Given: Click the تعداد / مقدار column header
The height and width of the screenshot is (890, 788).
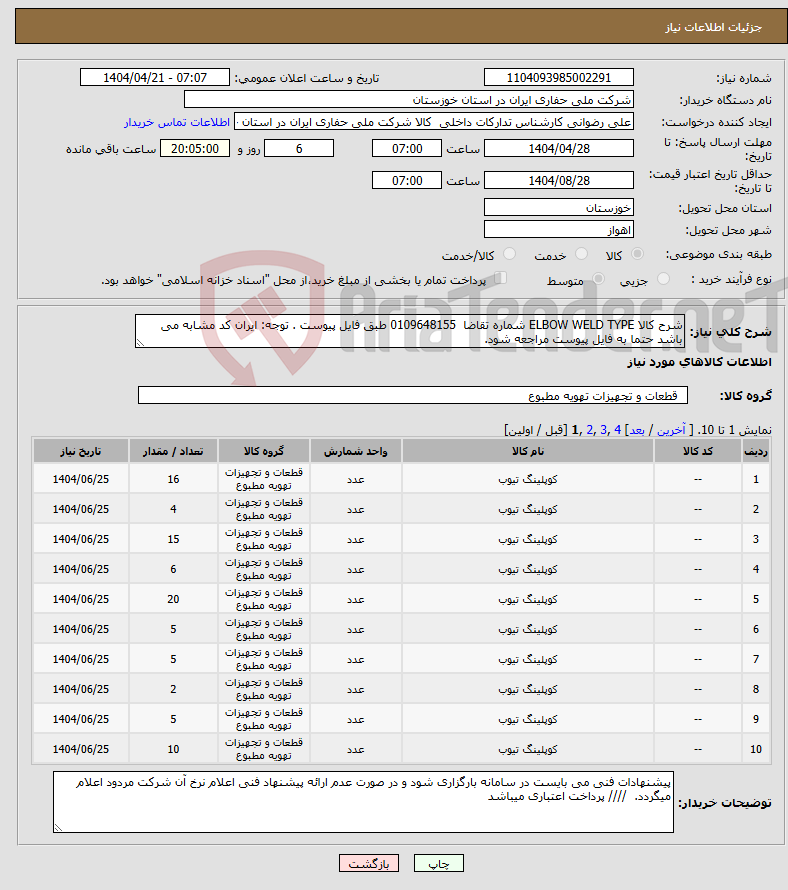Looking at the screenshot, I should coord(173,451).
